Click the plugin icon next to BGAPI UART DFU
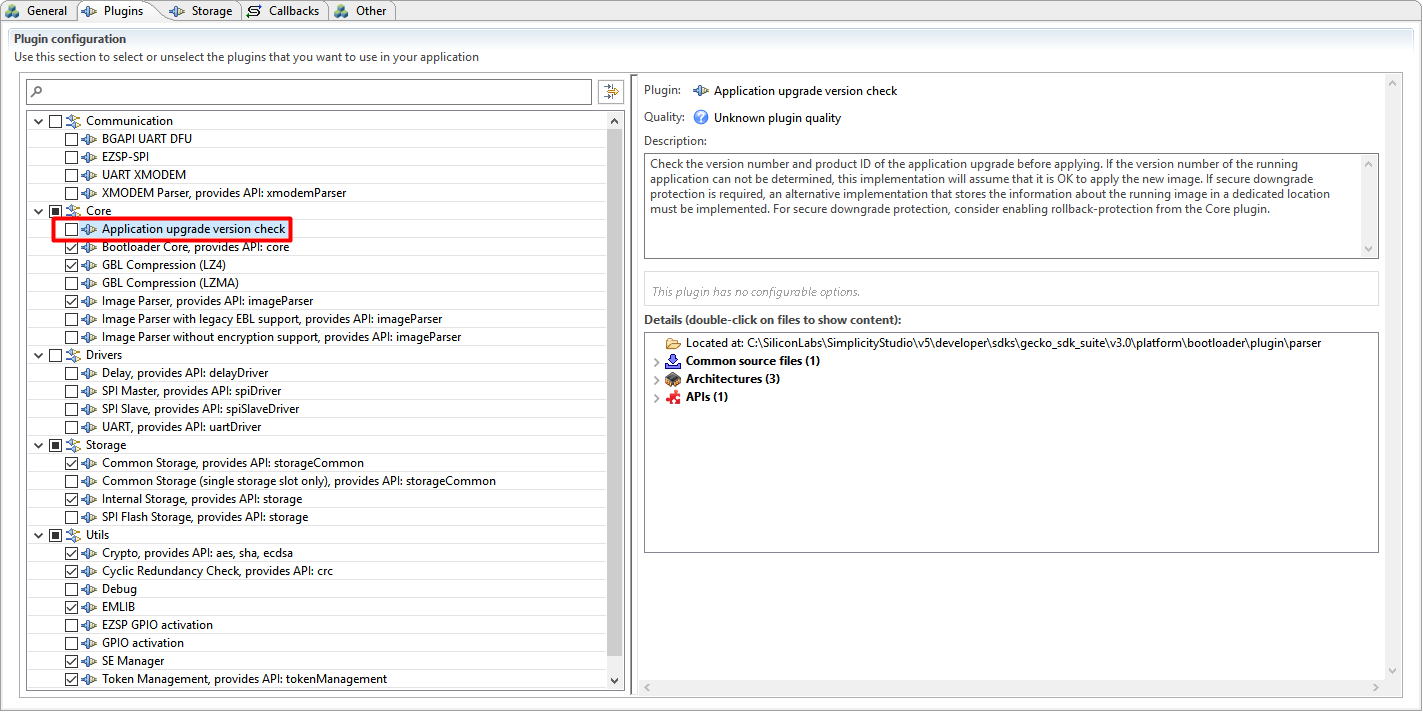The width and height of the screenshot is (1423, 712). click(90, 139)
